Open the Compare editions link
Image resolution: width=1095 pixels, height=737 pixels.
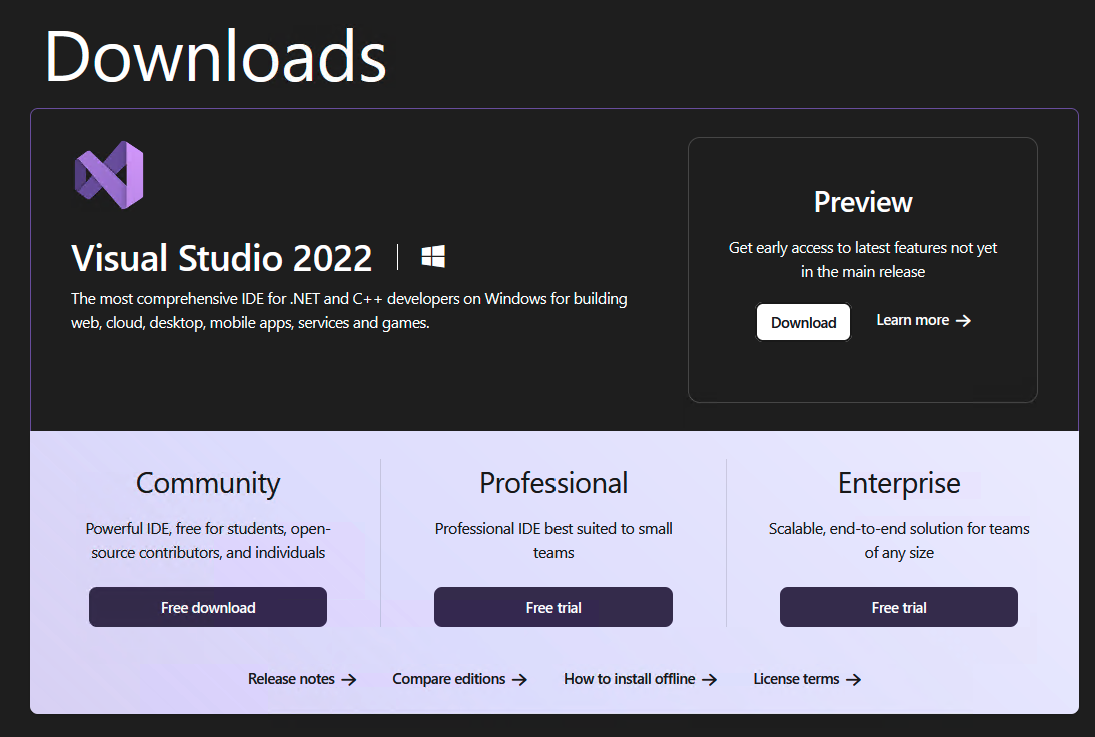(x=460, y=679)
